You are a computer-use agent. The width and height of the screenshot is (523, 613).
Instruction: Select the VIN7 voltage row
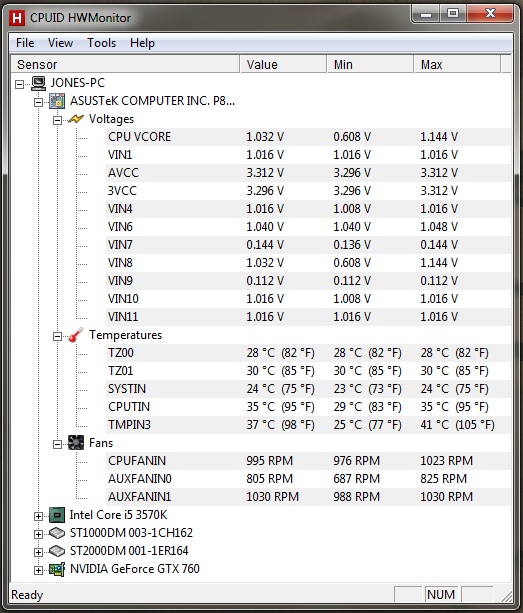[308, 245]
